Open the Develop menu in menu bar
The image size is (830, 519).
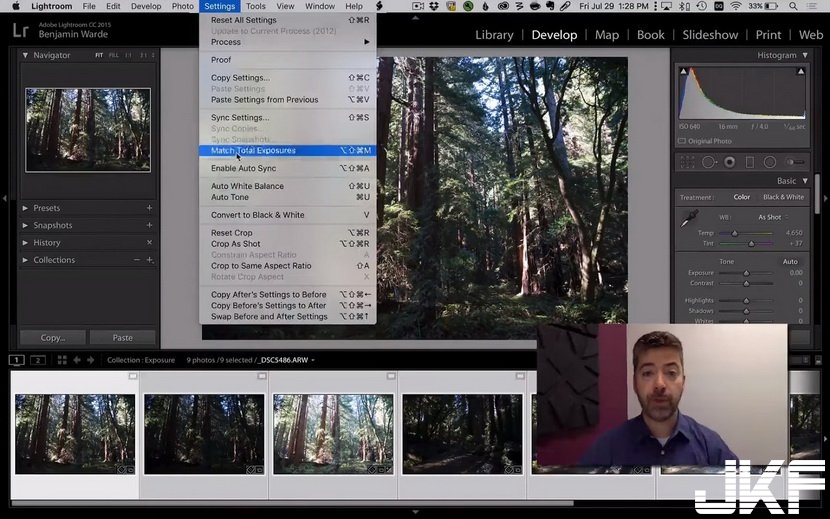tap(146, 6)
